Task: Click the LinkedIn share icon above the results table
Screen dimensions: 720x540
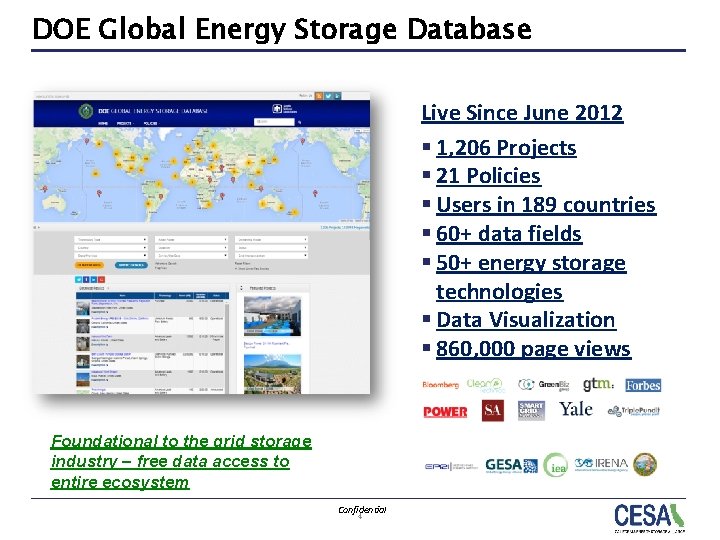Action: pyautogui.click(x=94, y=279)
